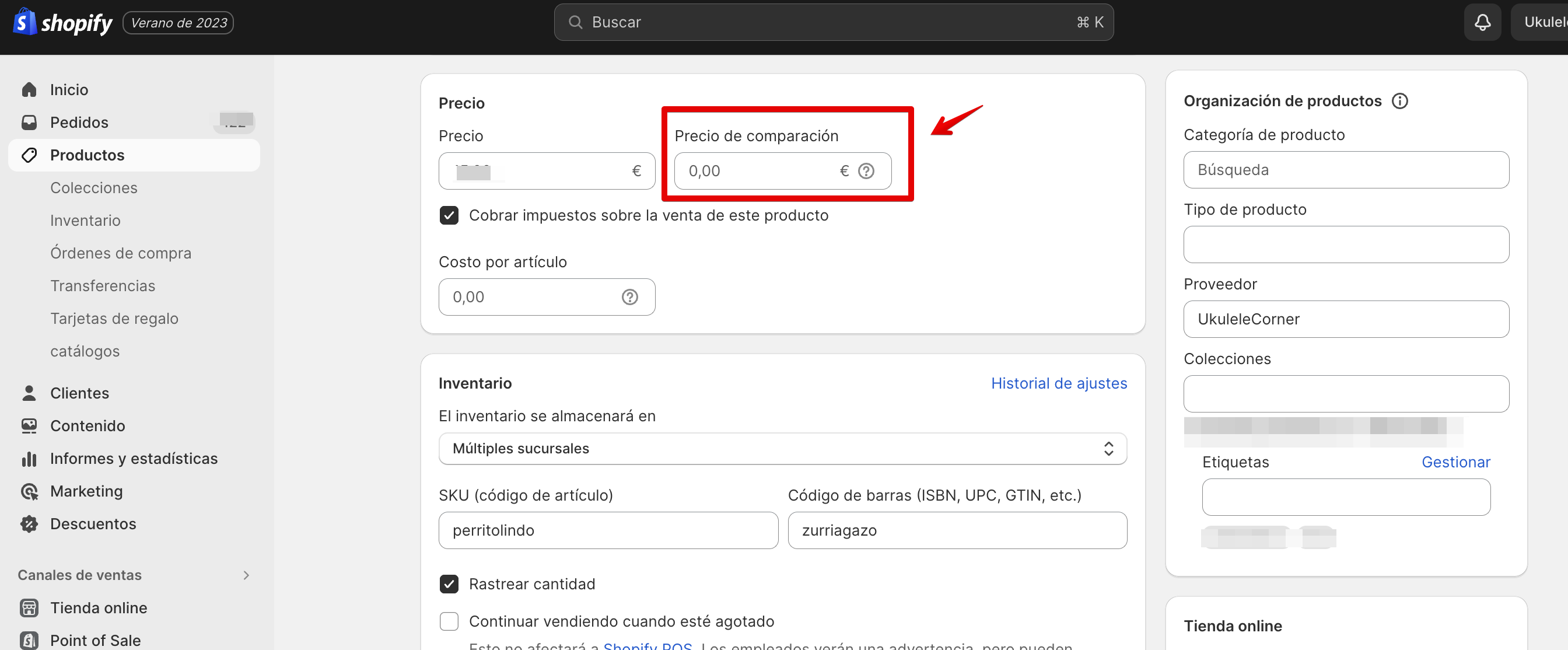Click help icon in comparison price field

(x=866, y=171)
